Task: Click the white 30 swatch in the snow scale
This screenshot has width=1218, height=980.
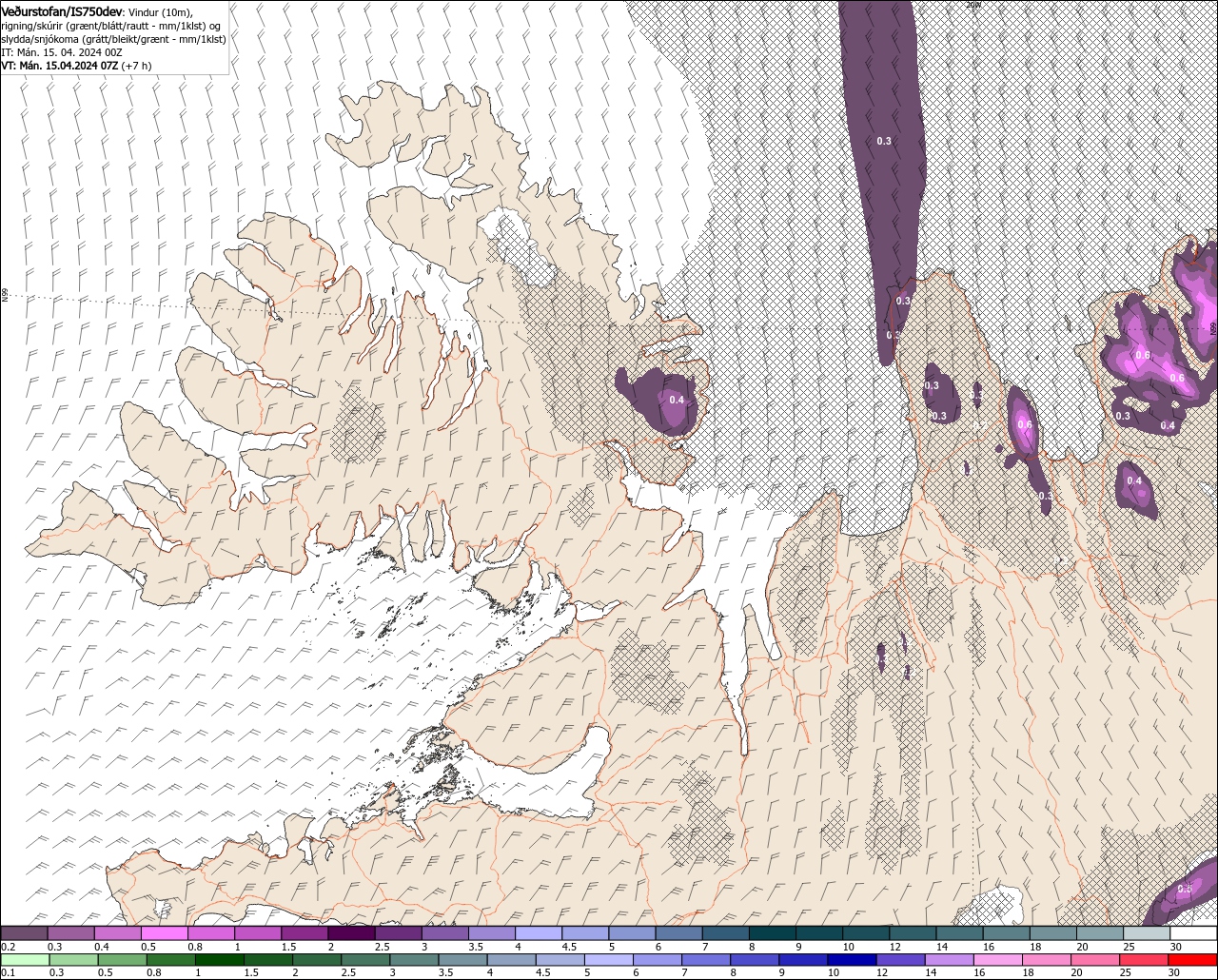Action: coord(1193,932)
